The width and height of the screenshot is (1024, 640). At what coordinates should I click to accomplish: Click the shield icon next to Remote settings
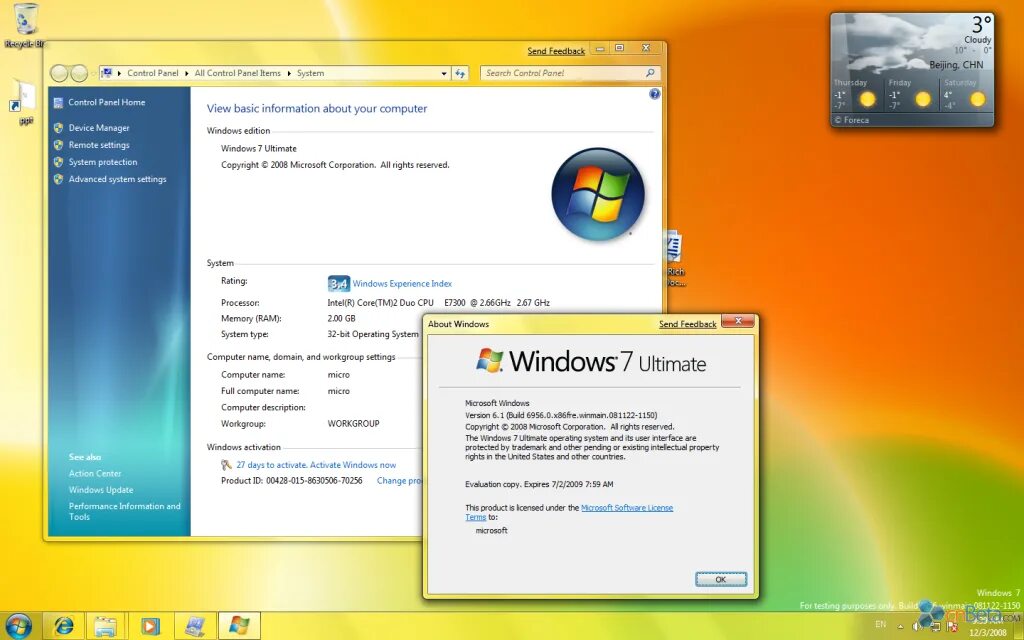pos(58,145)
